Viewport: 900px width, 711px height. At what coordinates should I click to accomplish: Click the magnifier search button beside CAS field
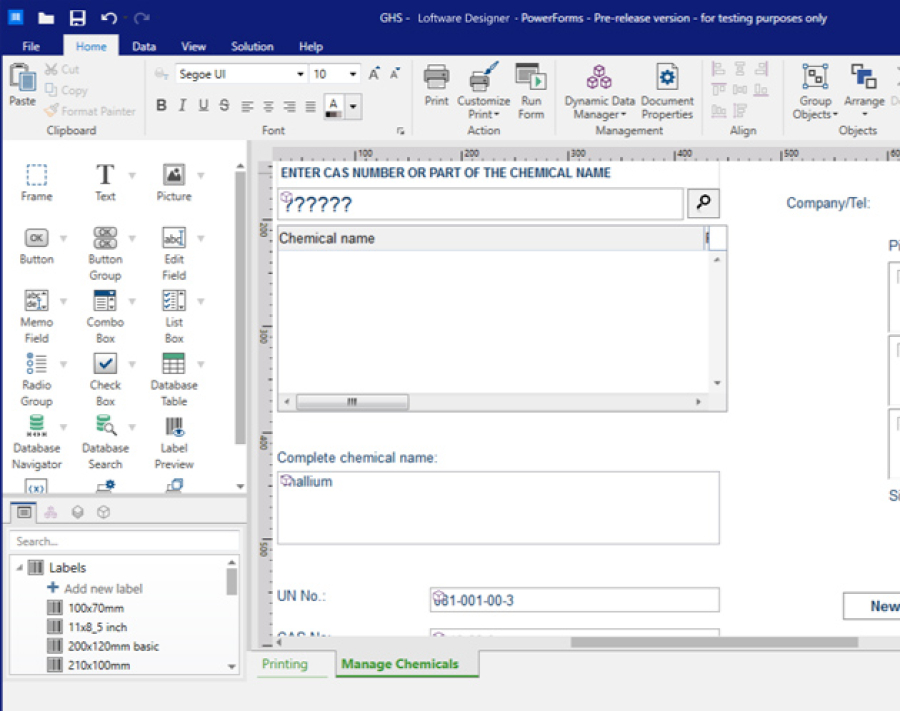(x=703, y=203)
